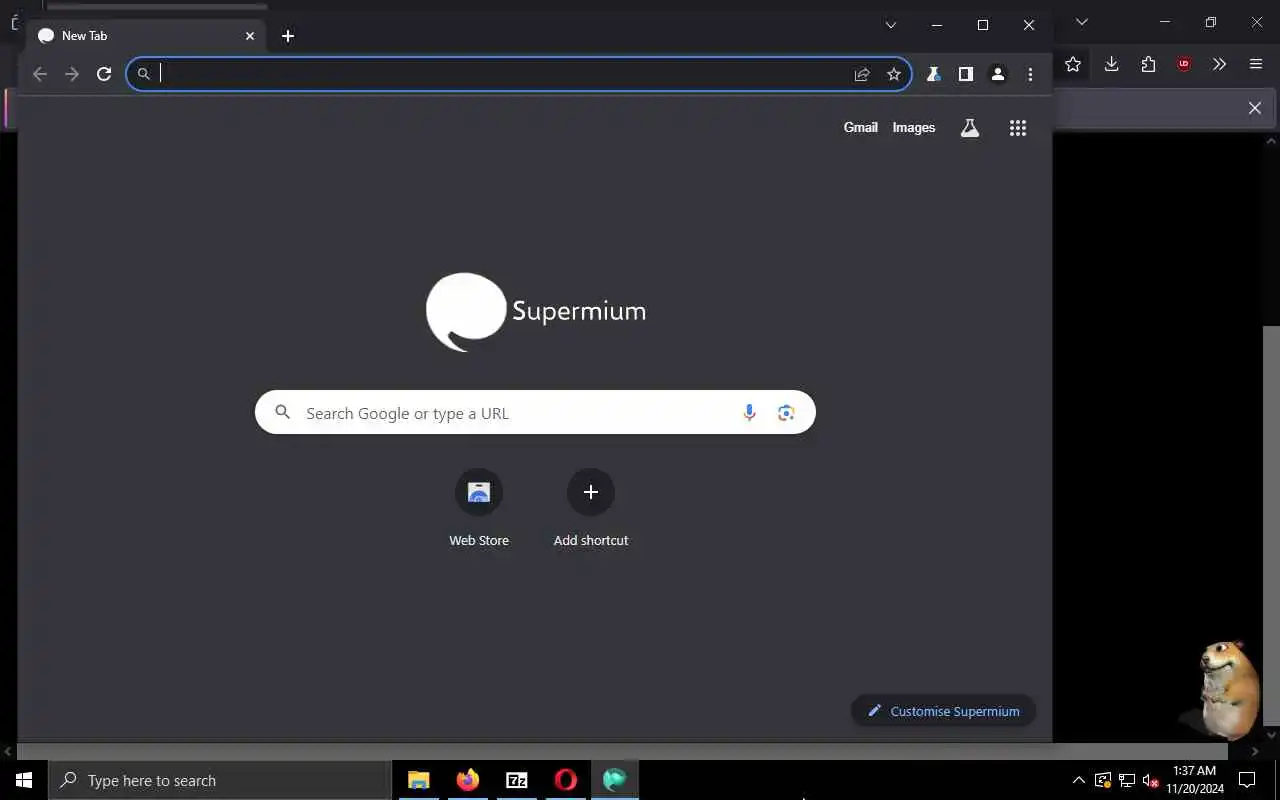
Task: Open the clock showing 1:37 AM
Action: tap(1195, 780)
